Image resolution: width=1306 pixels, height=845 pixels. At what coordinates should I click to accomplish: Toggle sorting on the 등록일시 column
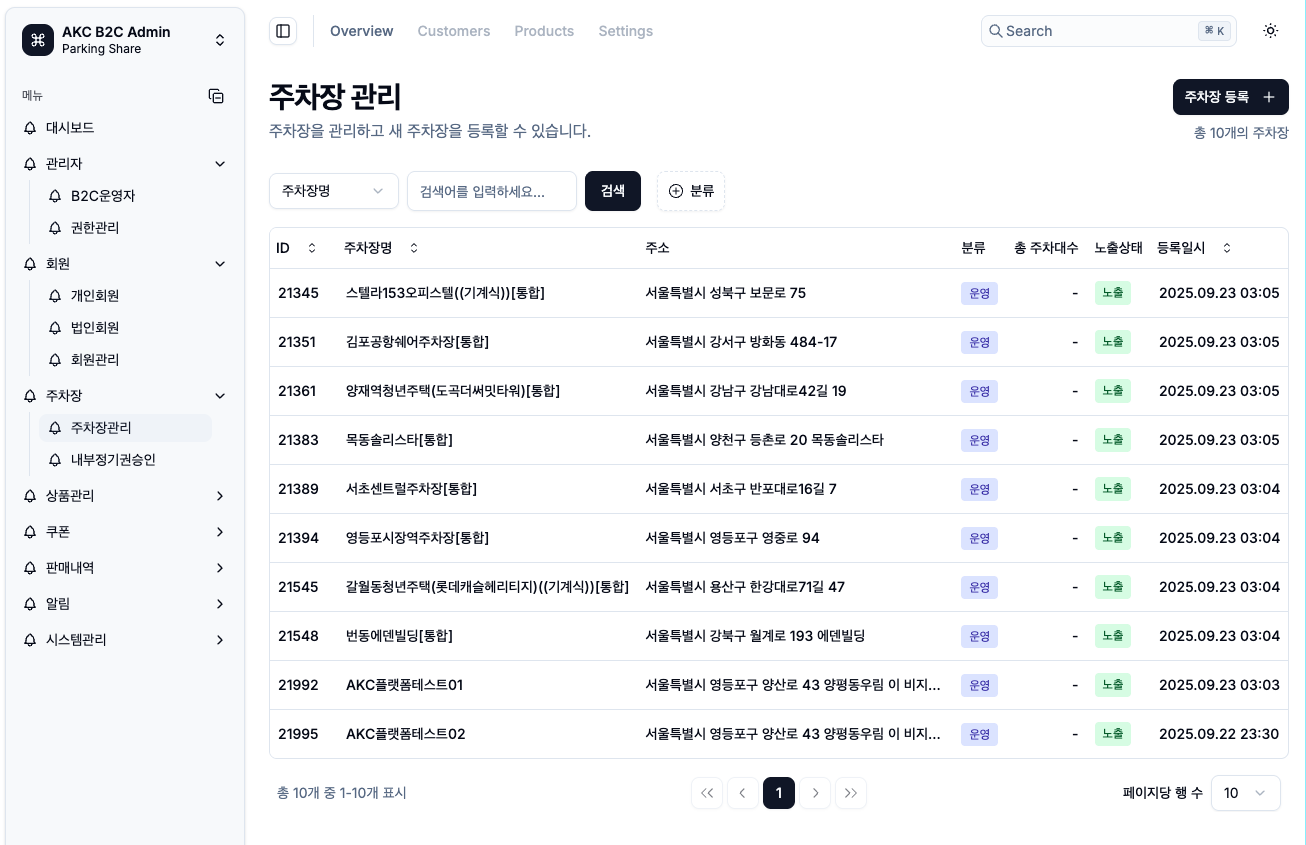click(1227, 248)
